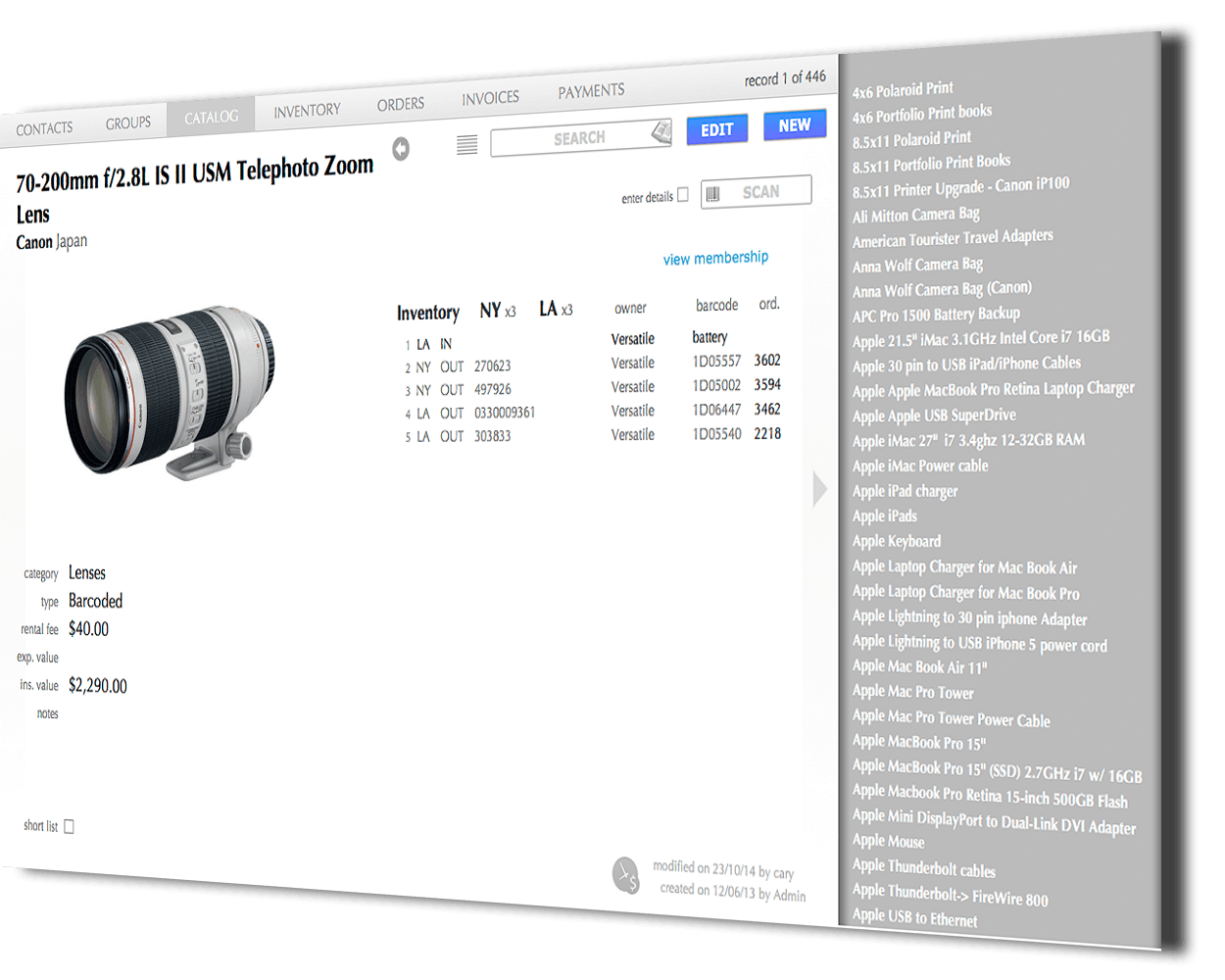
Task: Select Apple Laptop Charger for Mac Book Air
Action: pos(964,567)
